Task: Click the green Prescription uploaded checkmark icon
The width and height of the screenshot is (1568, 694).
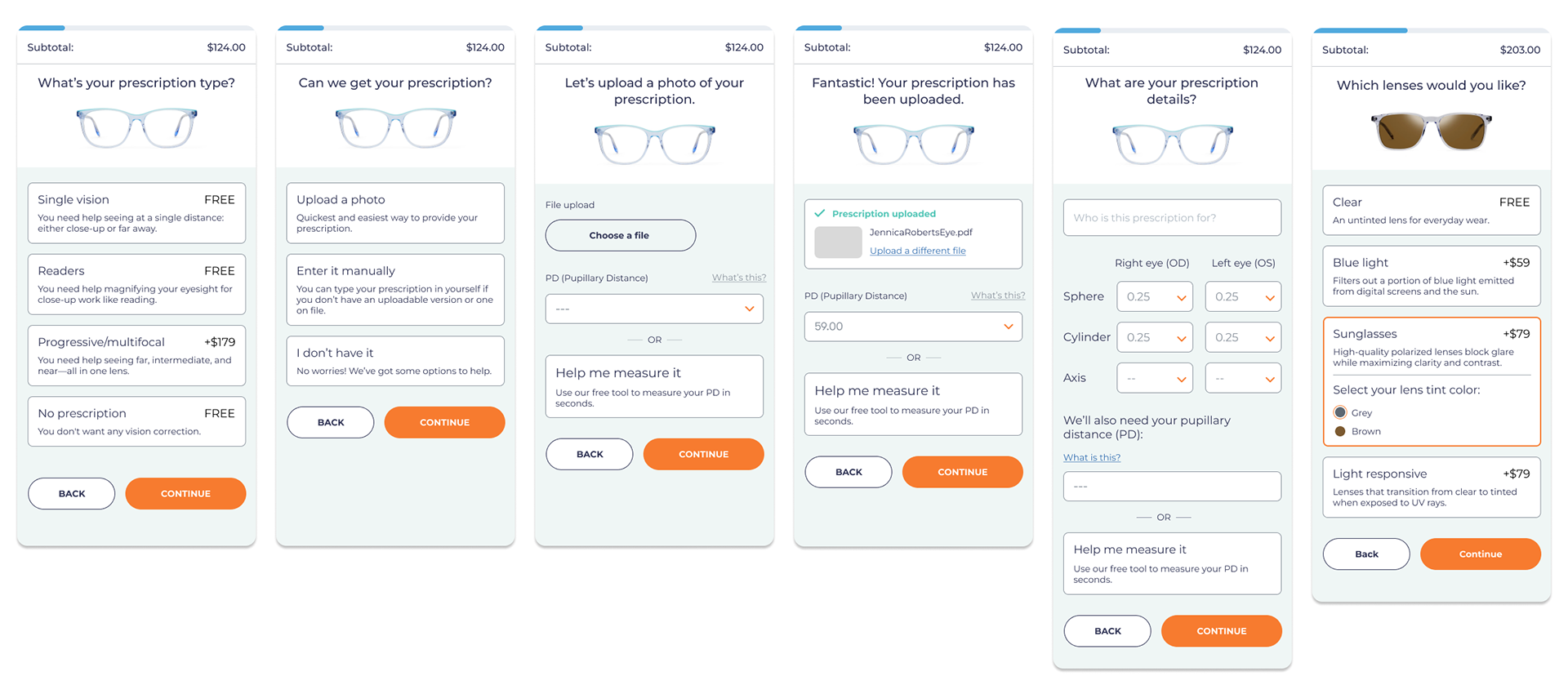Action: click(x=820, y=213)
